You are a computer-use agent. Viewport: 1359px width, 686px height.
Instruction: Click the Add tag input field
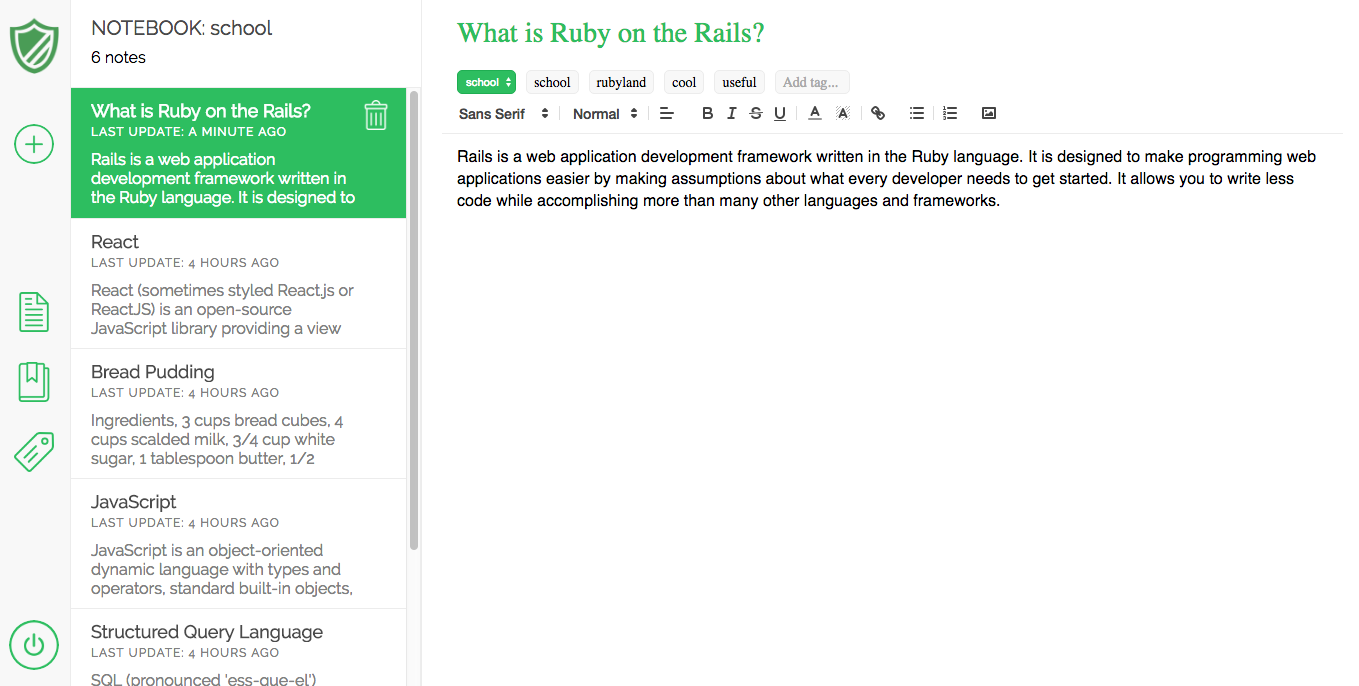(x=812, y=82)
